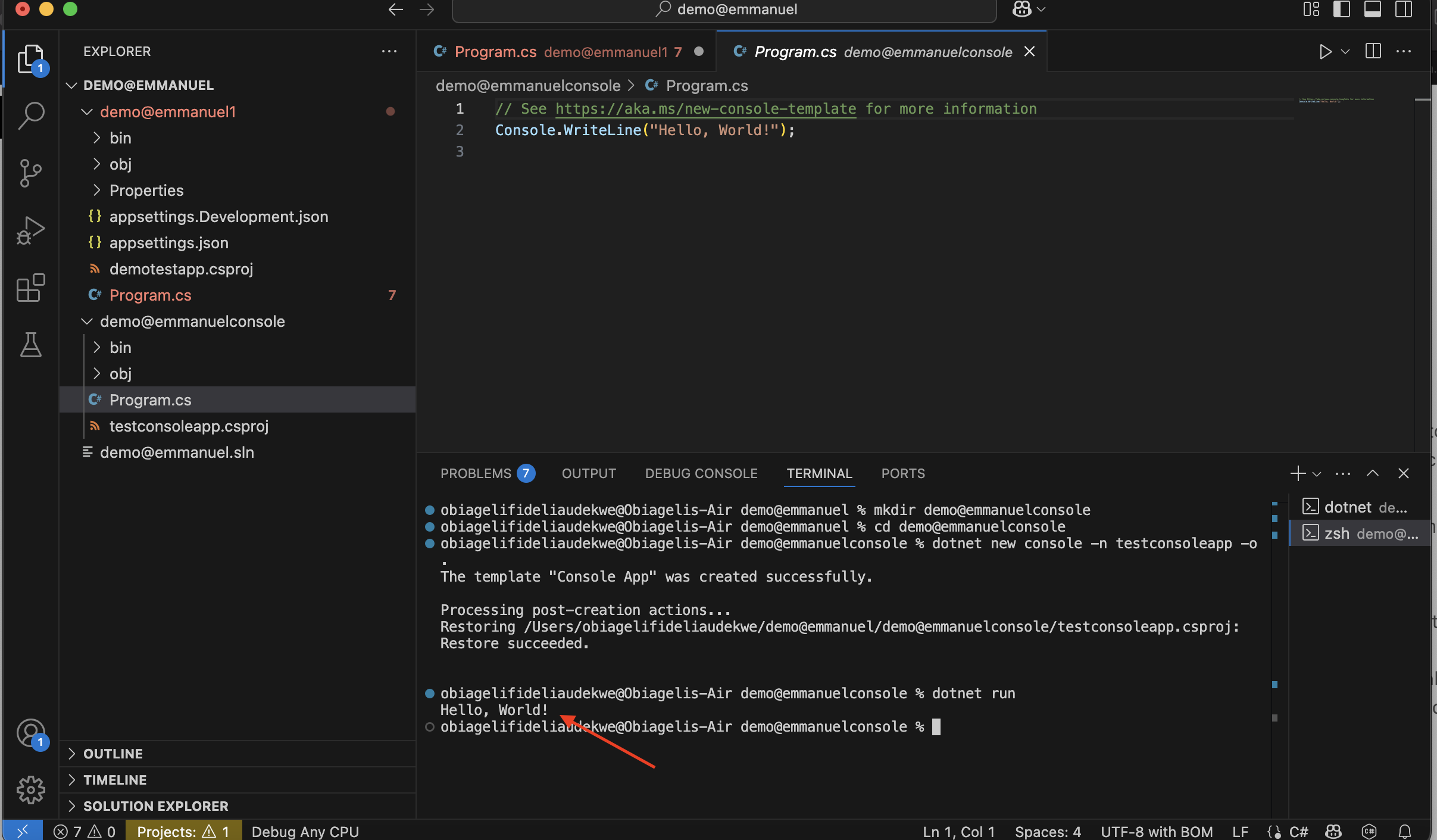
Task: Click the command center search box
Action: click(724, 10)
